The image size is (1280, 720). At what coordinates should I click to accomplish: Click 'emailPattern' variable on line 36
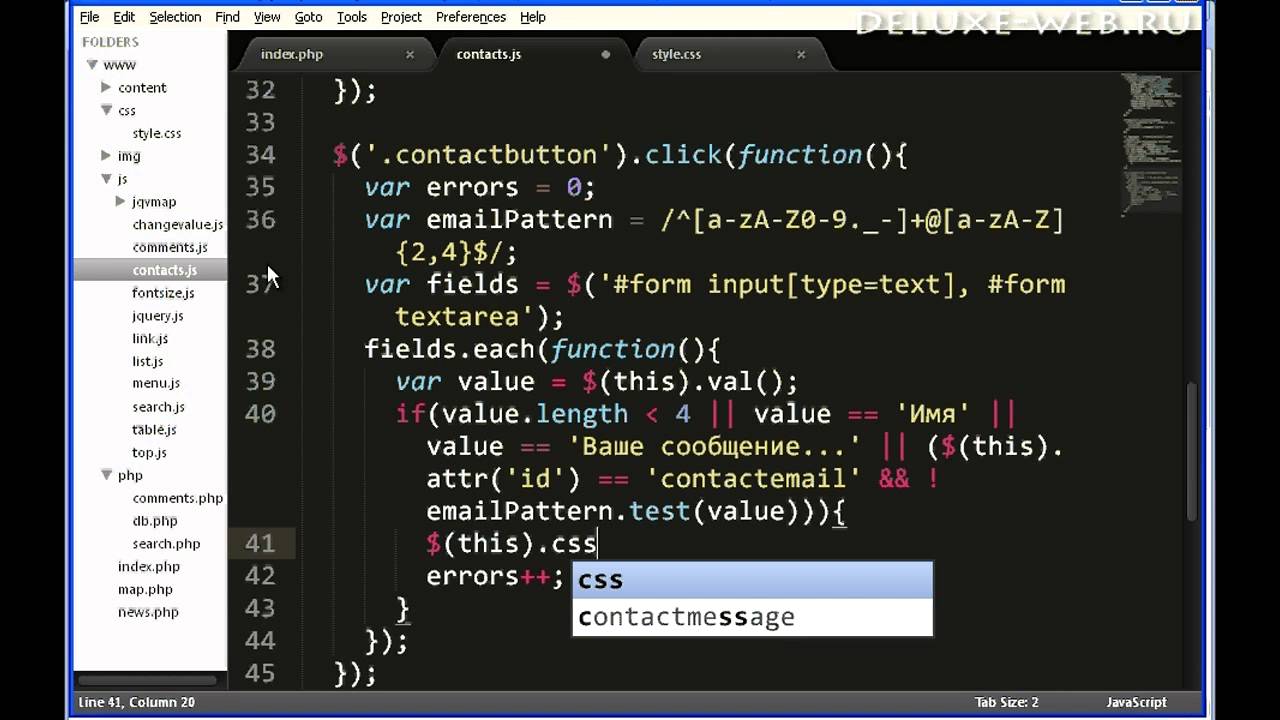pyautogui.click(x=519, y=220)
